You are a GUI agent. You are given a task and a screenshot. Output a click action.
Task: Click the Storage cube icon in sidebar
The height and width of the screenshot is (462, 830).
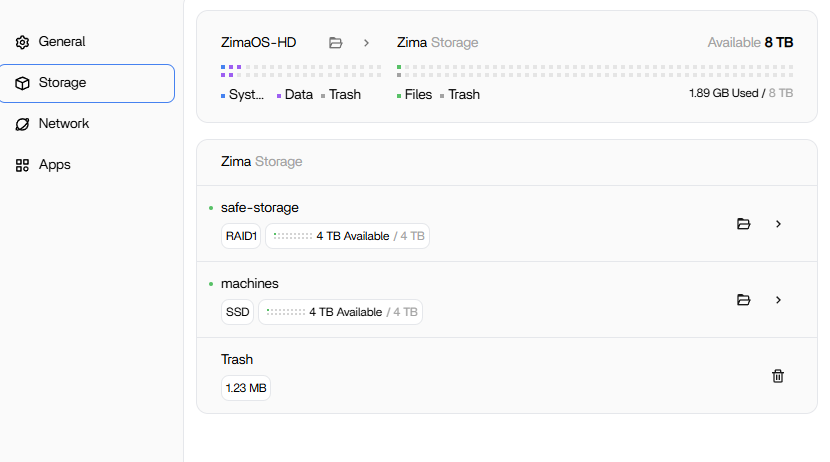tap(22, 83)
